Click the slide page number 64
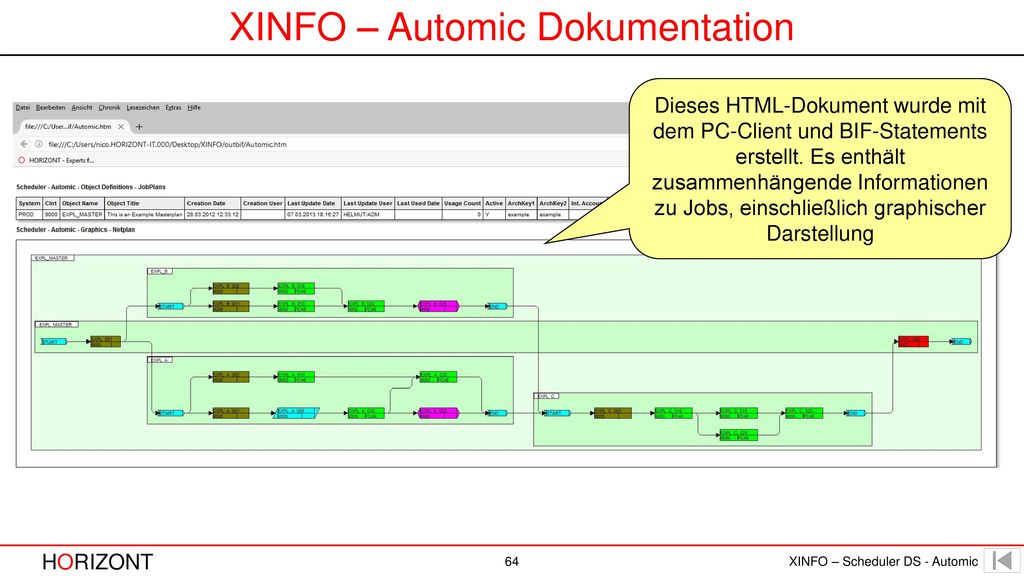The width and height of the screenshot is (1024, 576). [x=511, y=562]
